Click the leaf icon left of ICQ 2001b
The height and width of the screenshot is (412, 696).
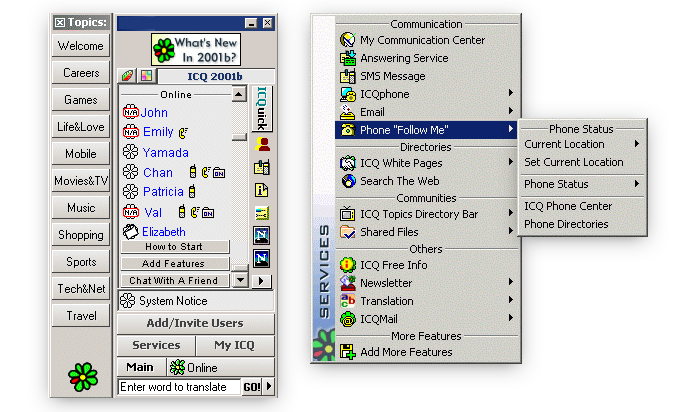click(127, 76)
